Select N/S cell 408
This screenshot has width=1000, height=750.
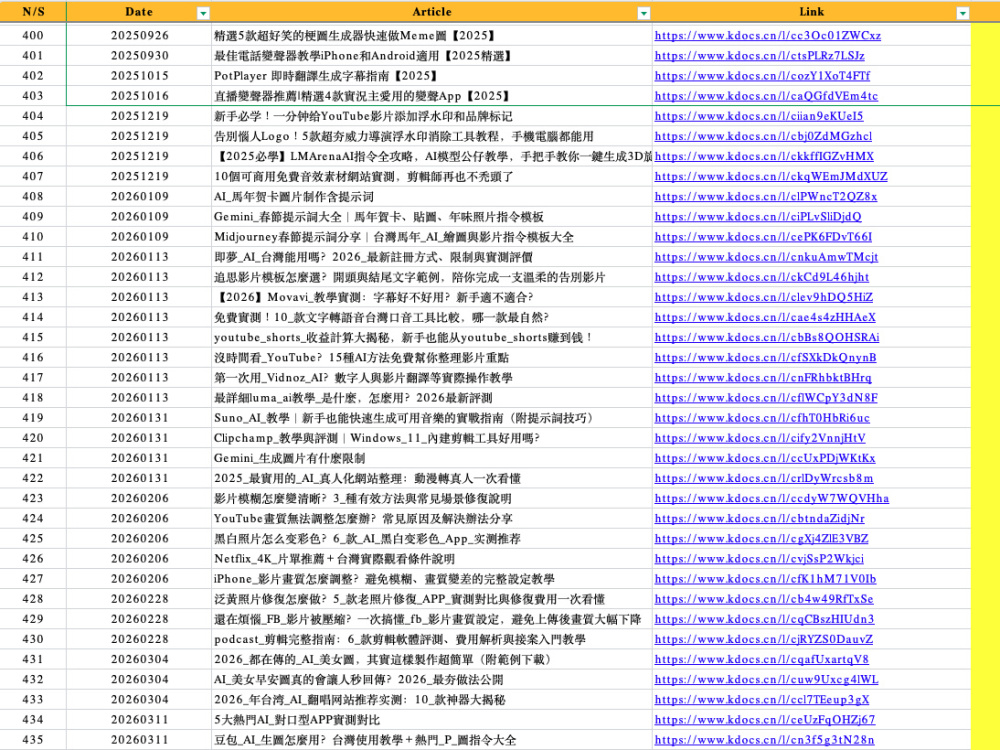[33, 196]
